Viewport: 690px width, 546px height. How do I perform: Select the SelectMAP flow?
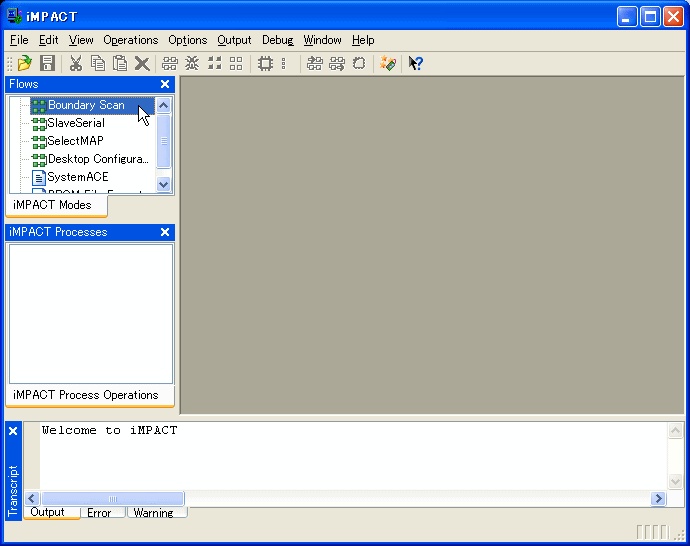pos(75,141)
